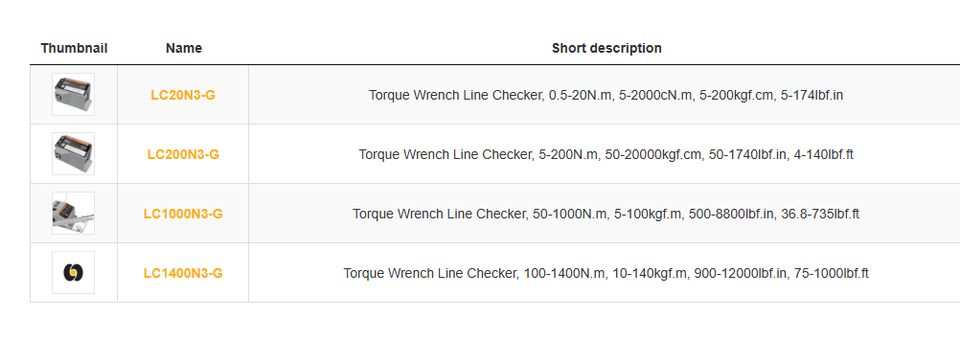
Task: Click the 5-174lbf.in value text
Action: click(812, 95)
